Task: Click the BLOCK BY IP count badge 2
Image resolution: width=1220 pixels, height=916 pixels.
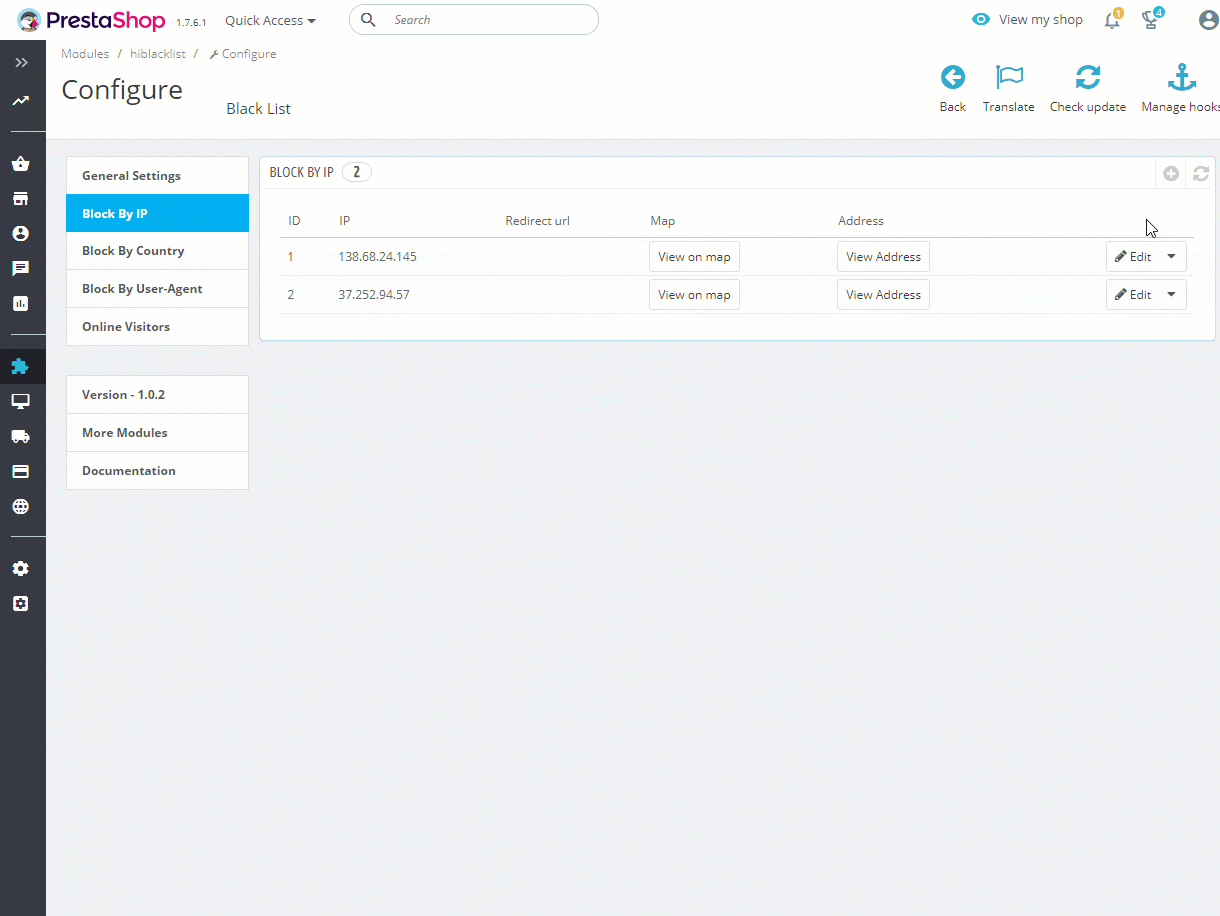Action: pyautogui.click(x=357, y=172)
